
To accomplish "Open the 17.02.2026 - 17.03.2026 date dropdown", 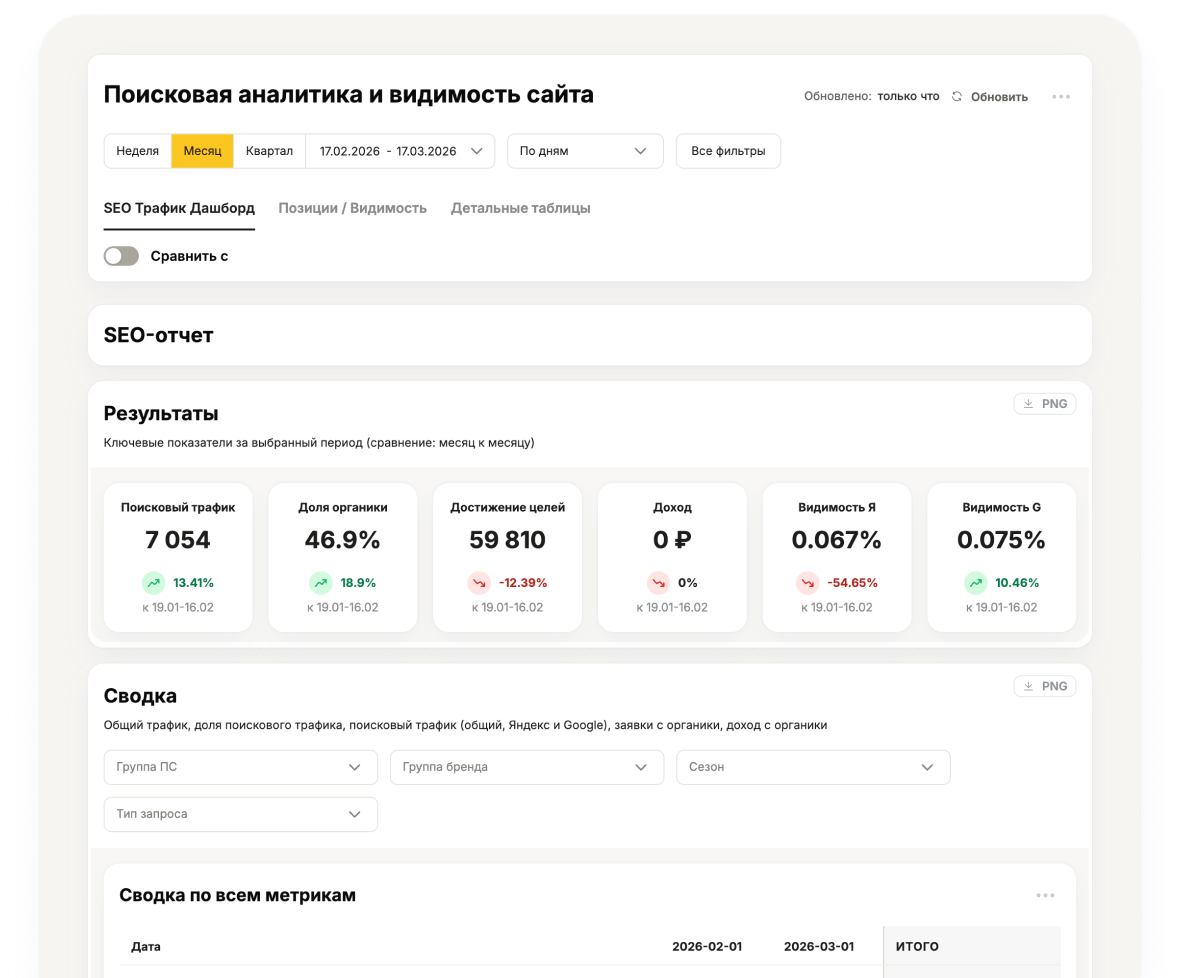I will [x=399, y=151].
